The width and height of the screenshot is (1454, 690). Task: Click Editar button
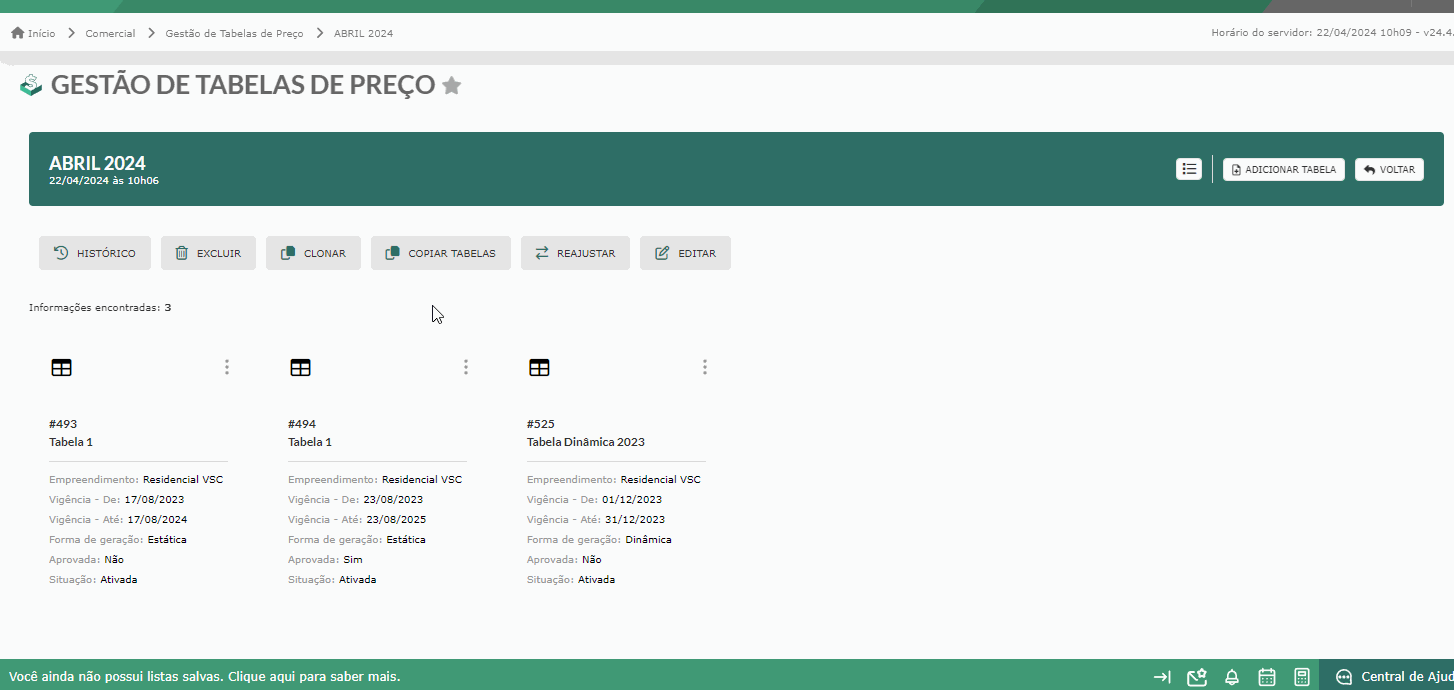[x=685, y=253]
